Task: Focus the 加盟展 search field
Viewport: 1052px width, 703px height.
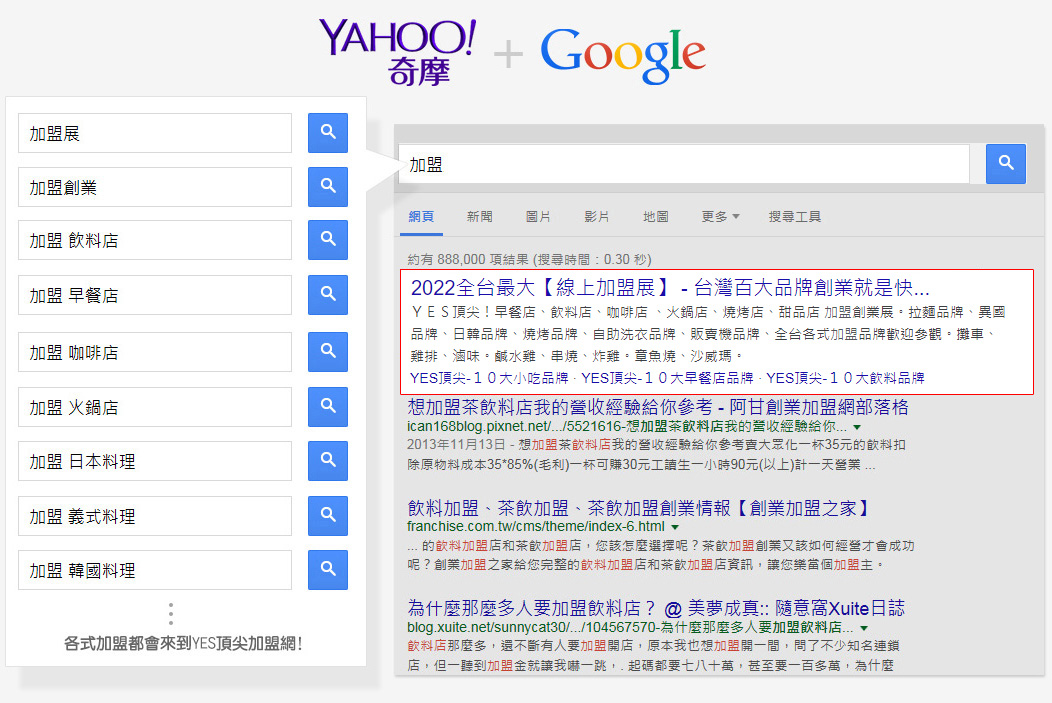Action: coord(155,133)
